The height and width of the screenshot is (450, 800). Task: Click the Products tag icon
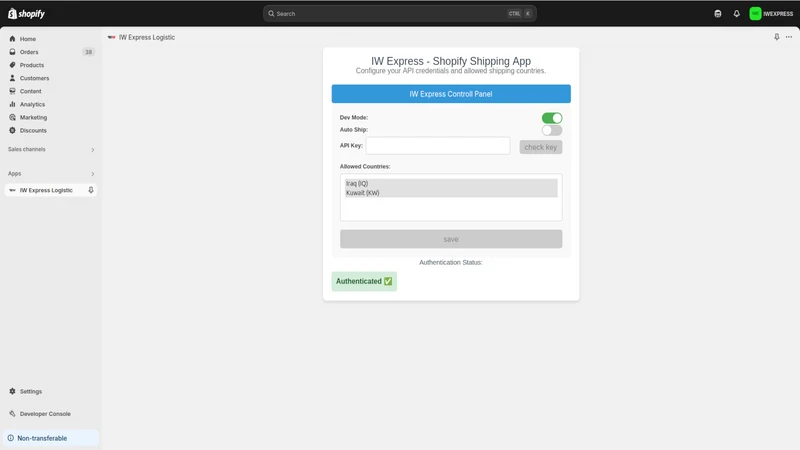(12, 65)
